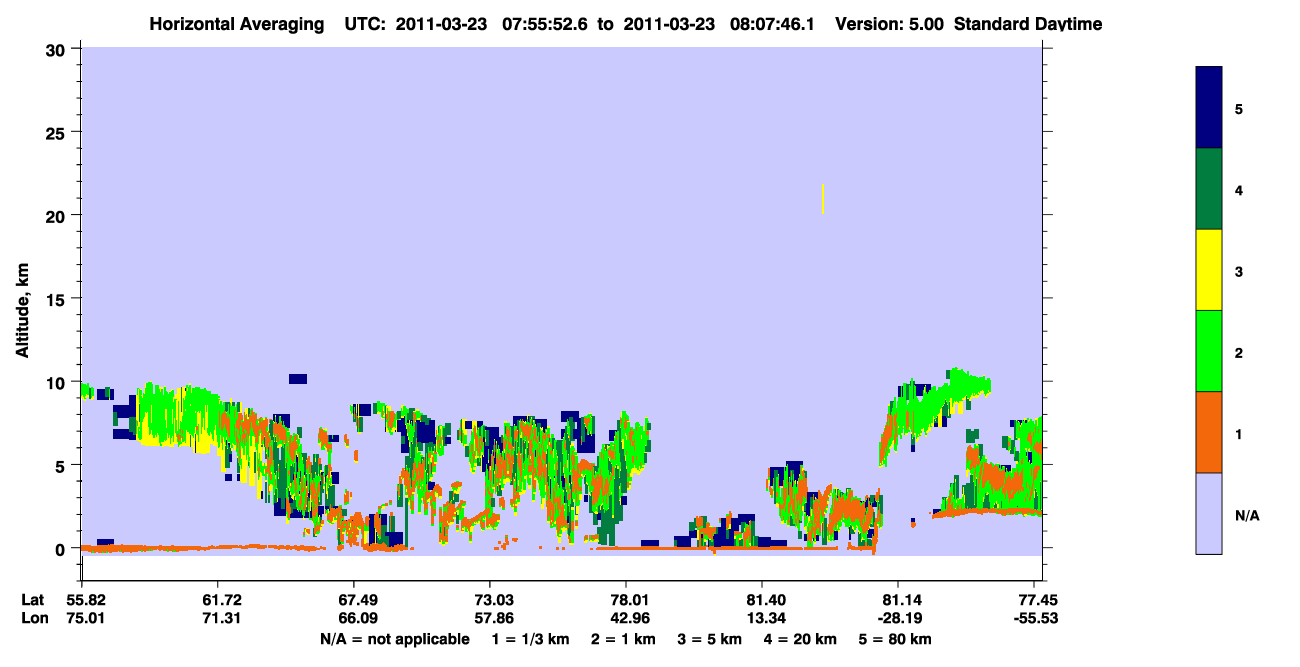Click the '5 = 80 km' legend entry

(x=894, y=639)
